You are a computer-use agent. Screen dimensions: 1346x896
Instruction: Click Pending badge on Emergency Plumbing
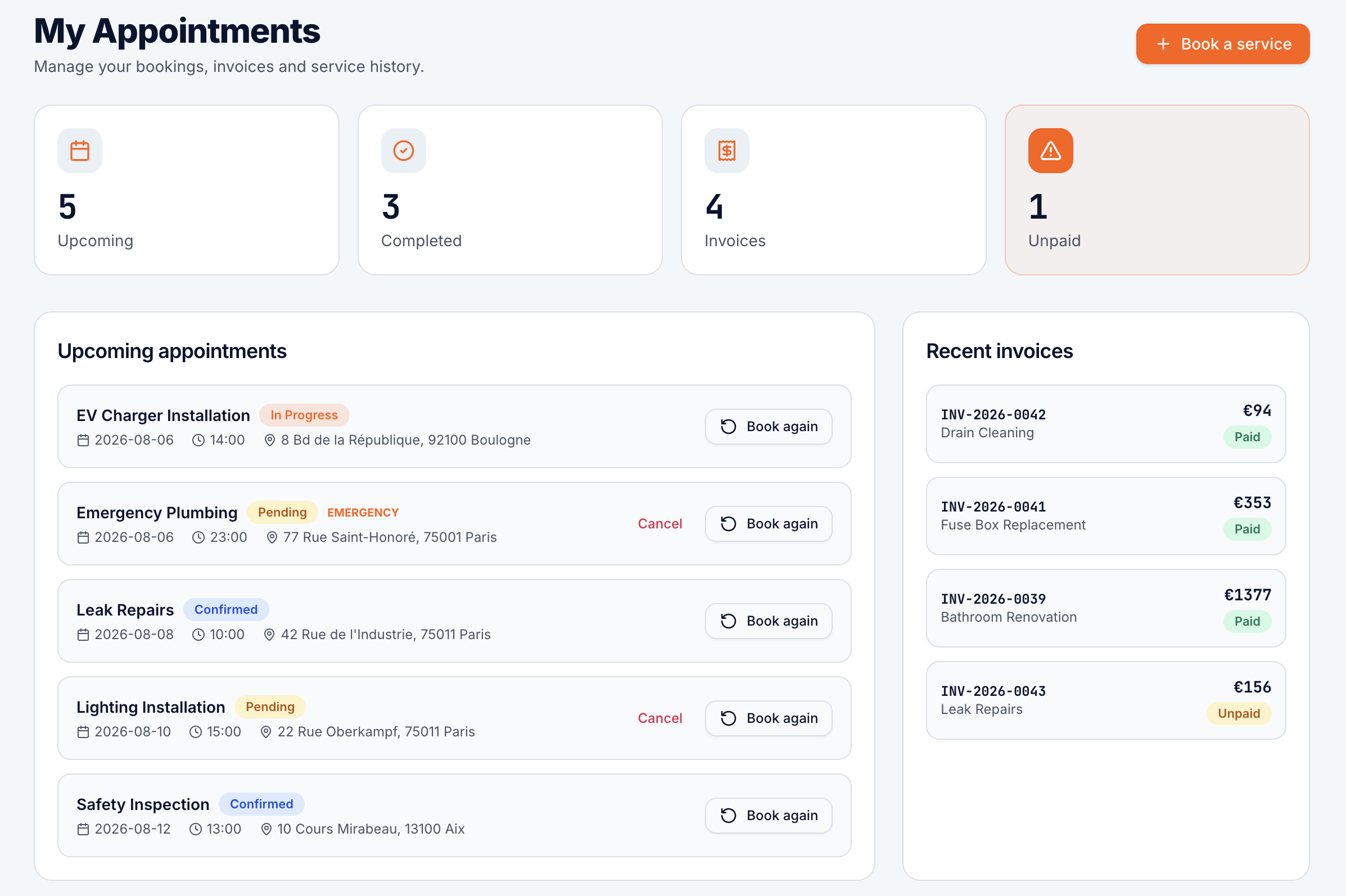pyautogui.click(x=282, y=512)
